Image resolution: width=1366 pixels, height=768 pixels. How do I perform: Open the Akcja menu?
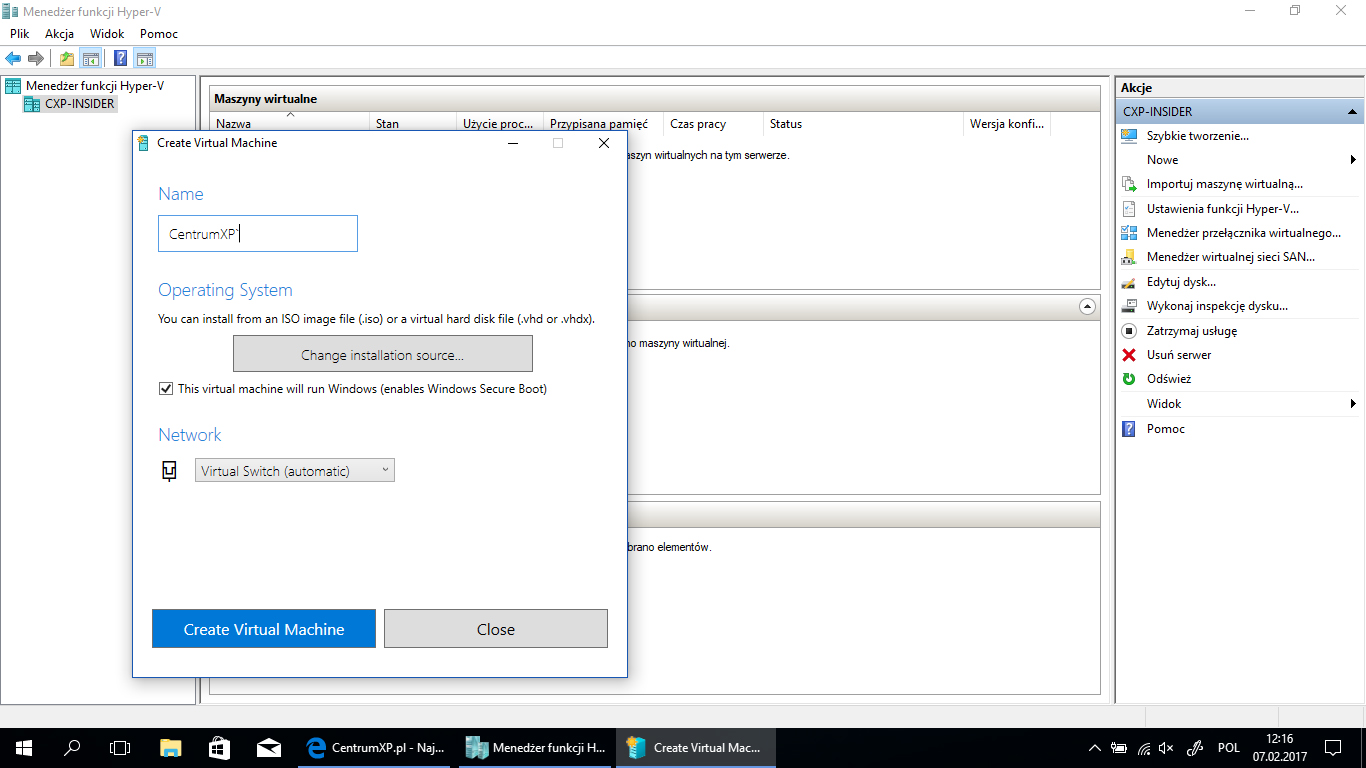60,33
